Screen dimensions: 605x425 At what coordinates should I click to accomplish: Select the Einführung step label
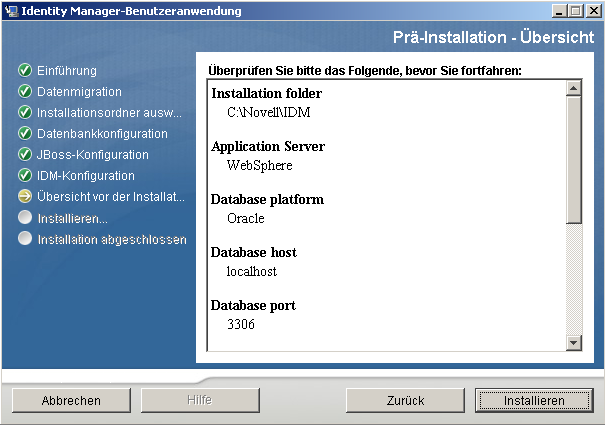click(x=67, y=71)
